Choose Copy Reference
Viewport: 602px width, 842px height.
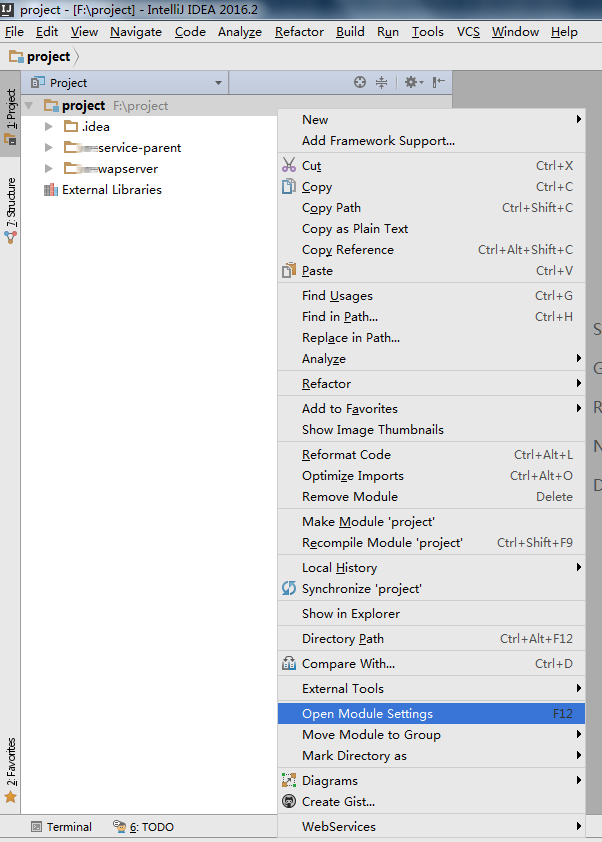point(431,249)
